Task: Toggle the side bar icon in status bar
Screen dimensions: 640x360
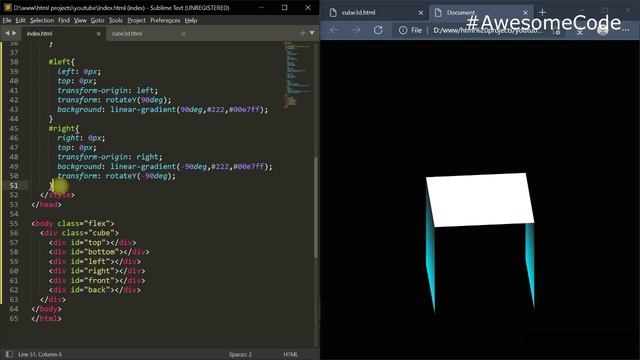Action: 9,354
